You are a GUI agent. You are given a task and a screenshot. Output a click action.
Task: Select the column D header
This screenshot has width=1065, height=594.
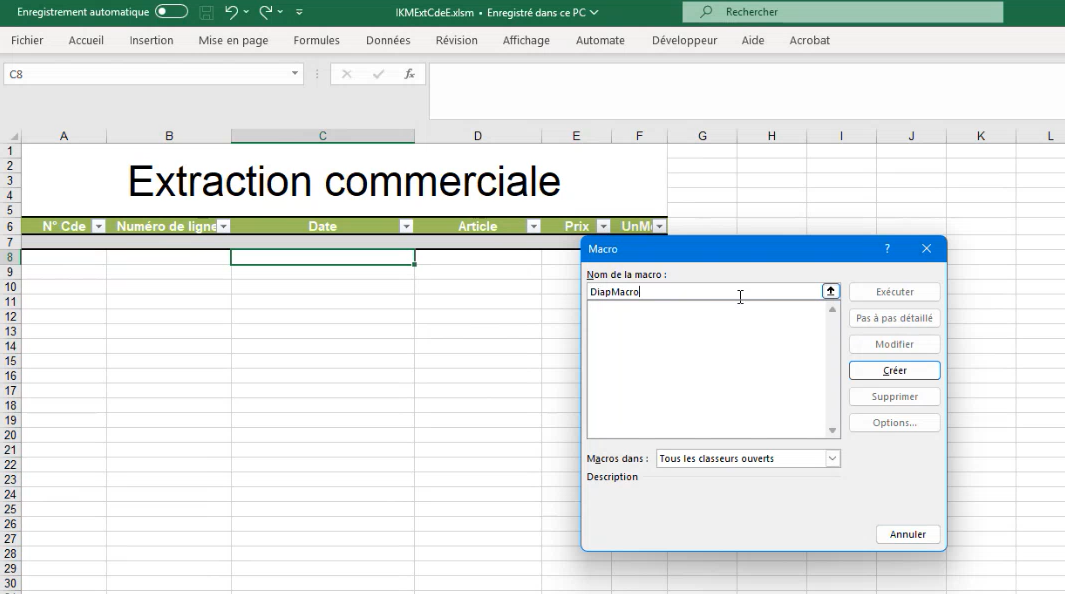pyautogui.click(x=478, y=136)
